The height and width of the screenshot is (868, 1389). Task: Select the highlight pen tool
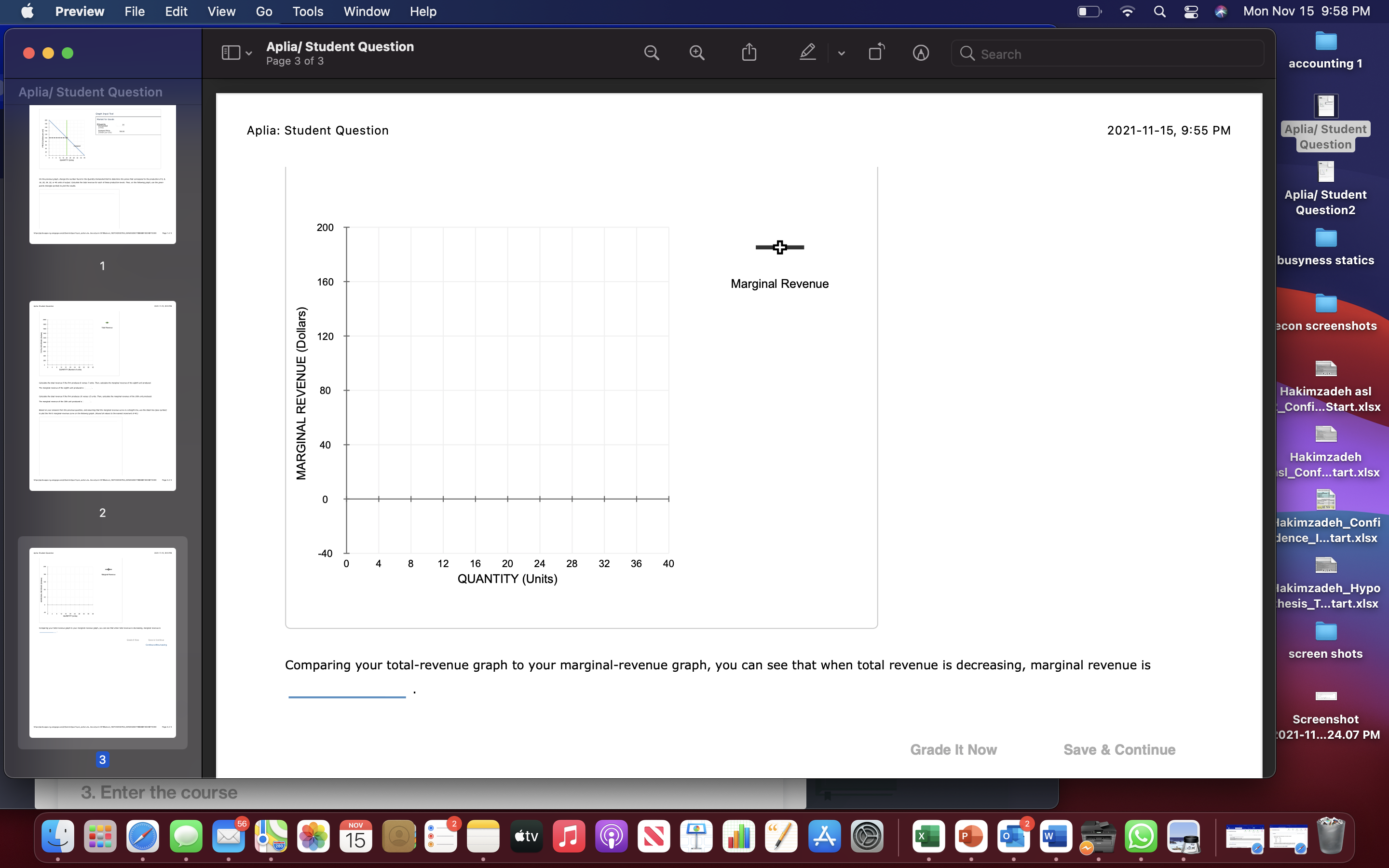(807, 52)
